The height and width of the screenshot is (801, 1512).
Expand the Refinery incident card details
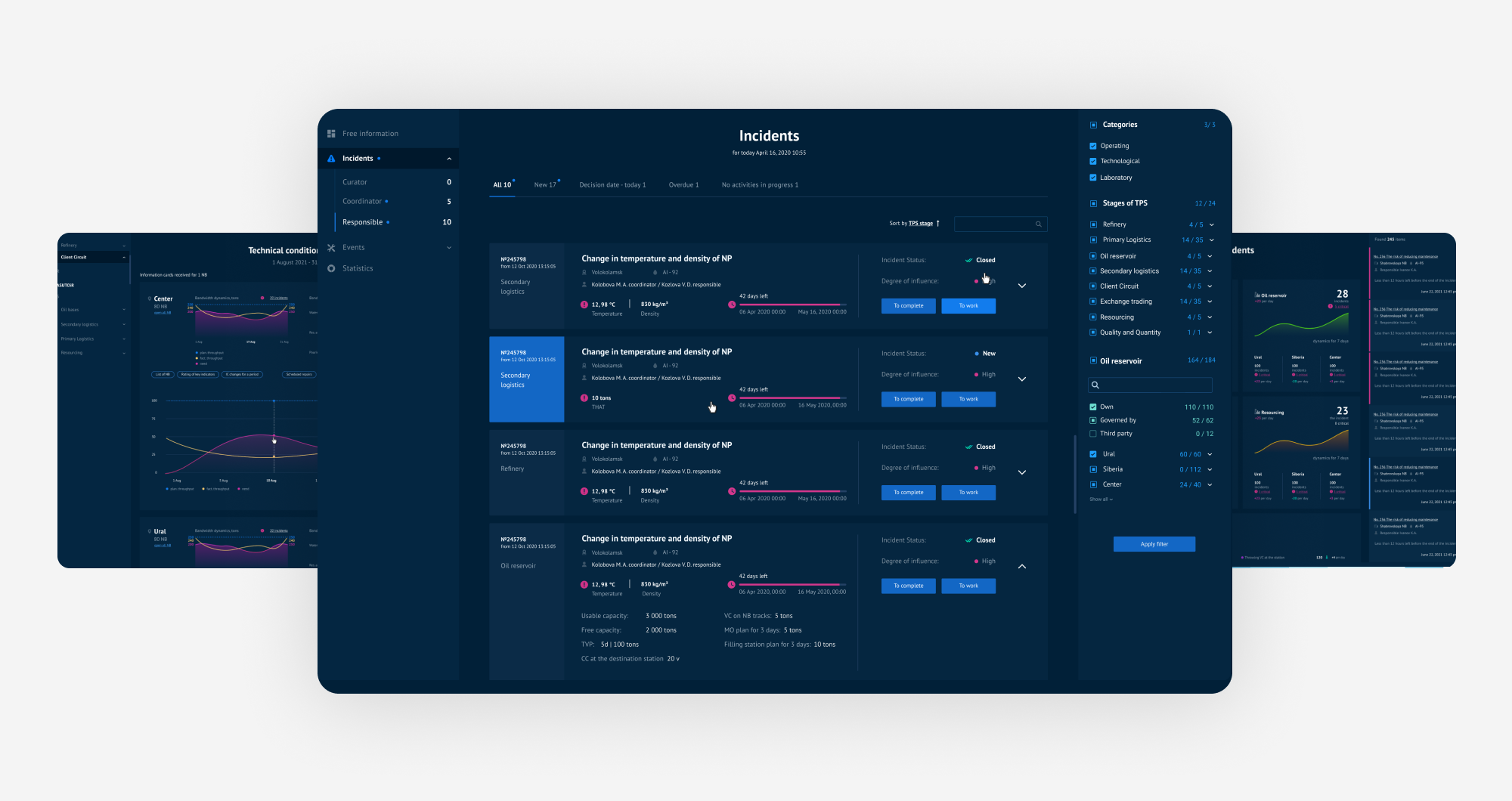tap(1022, 472)
